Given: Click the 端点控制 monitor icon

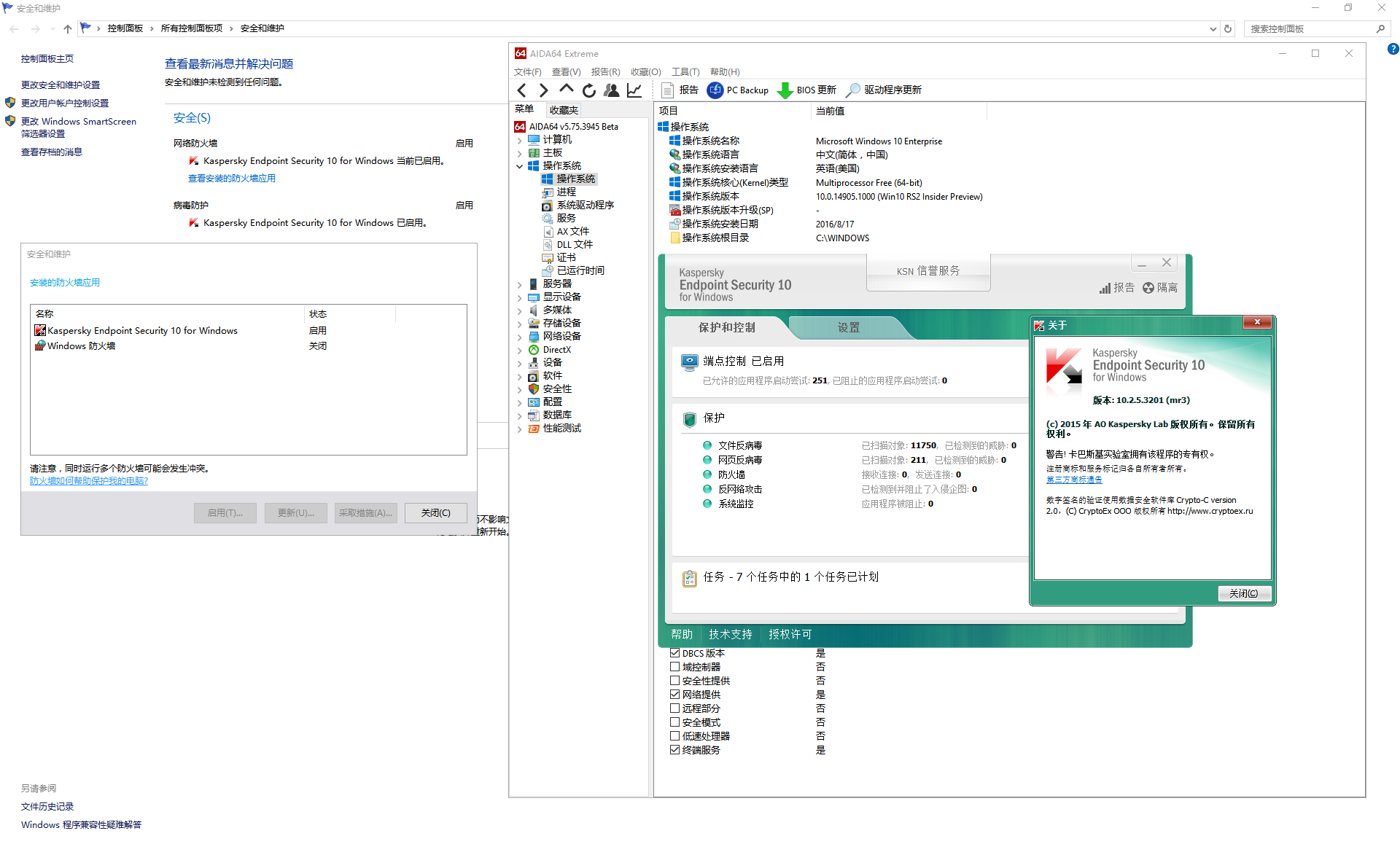Looking at the screenshot, I should click(x=689, y=362).
